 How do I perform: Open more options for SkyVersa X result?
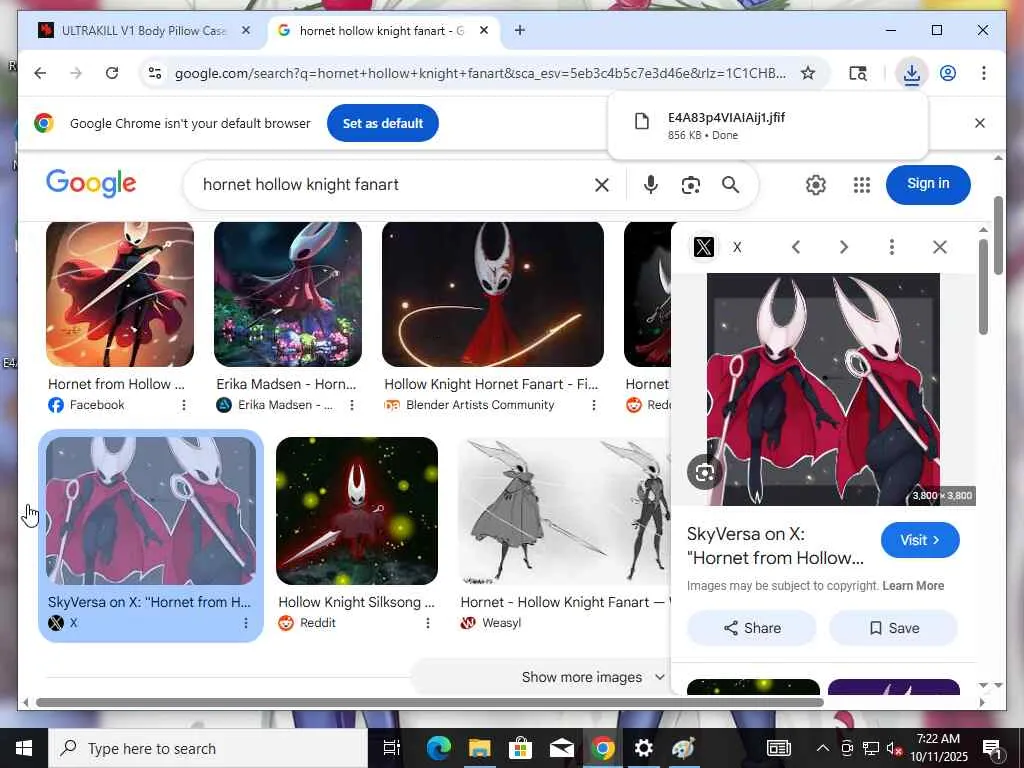pos(246,623)
